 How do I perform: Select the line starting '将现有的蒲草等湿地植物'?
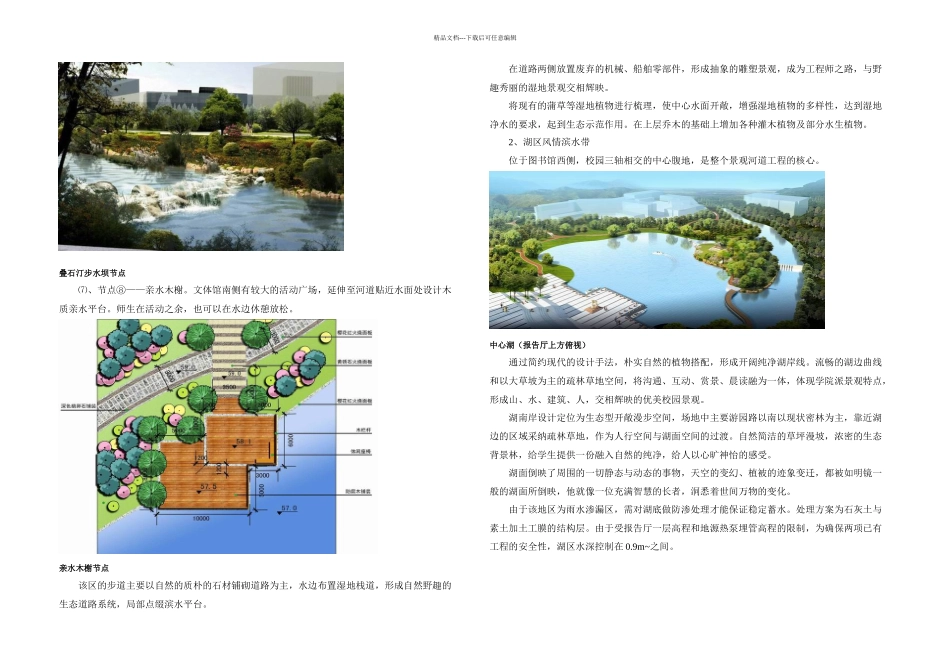coord(695,105)
